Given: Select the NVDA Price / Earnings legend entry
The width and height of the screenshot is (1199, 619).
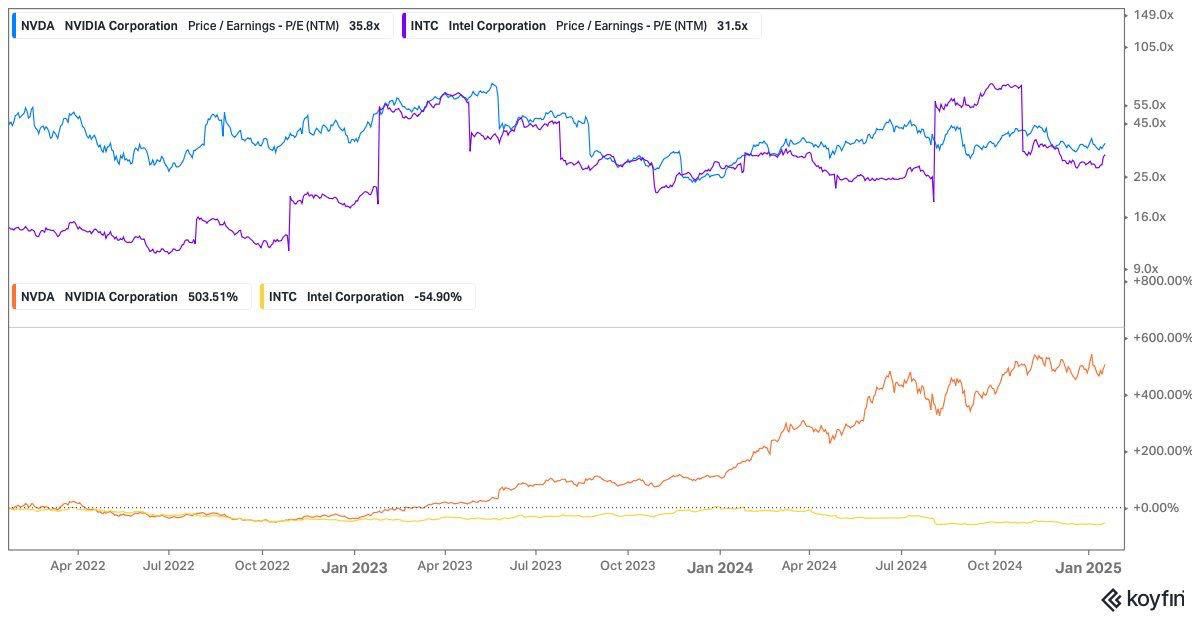Looking at the screenshot, I should click(200, 25).
